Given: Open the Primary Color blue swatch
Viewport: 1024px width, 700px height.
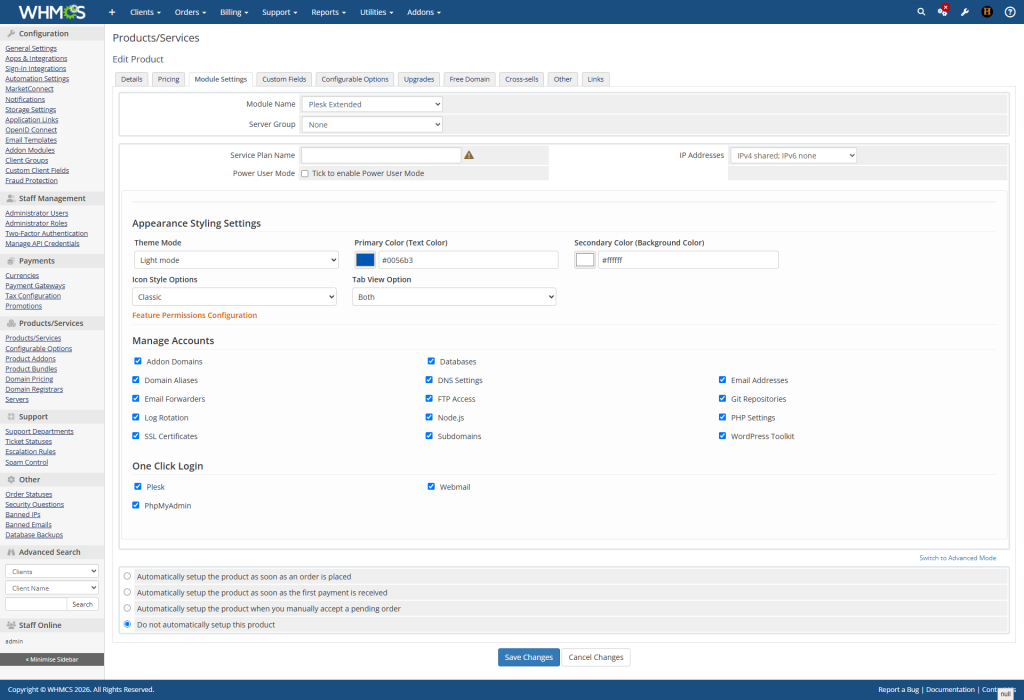Looking at the screenshot, I should [x=365, y=260].
